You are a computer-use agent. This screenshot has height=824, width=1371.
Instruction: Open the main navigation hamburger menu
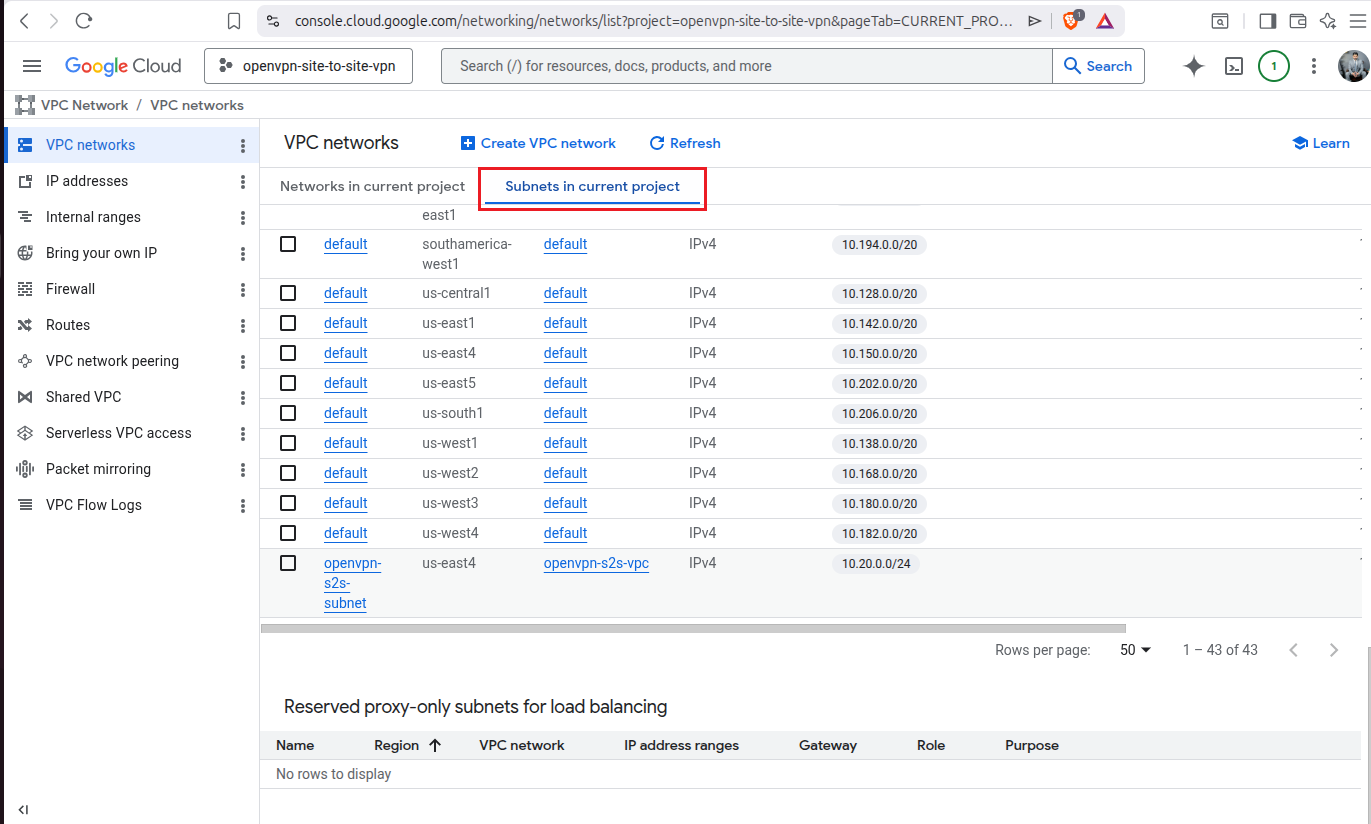coord(32,66)
